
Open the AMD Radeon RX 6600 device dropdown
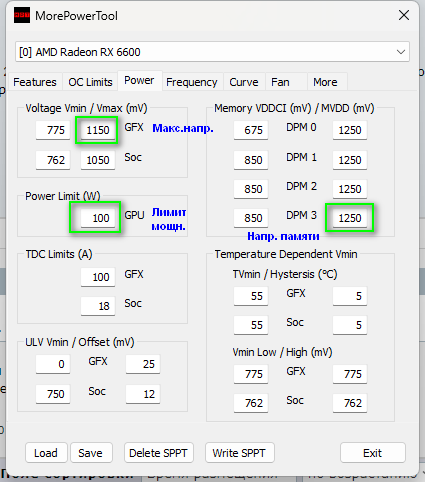coord(212,52)
